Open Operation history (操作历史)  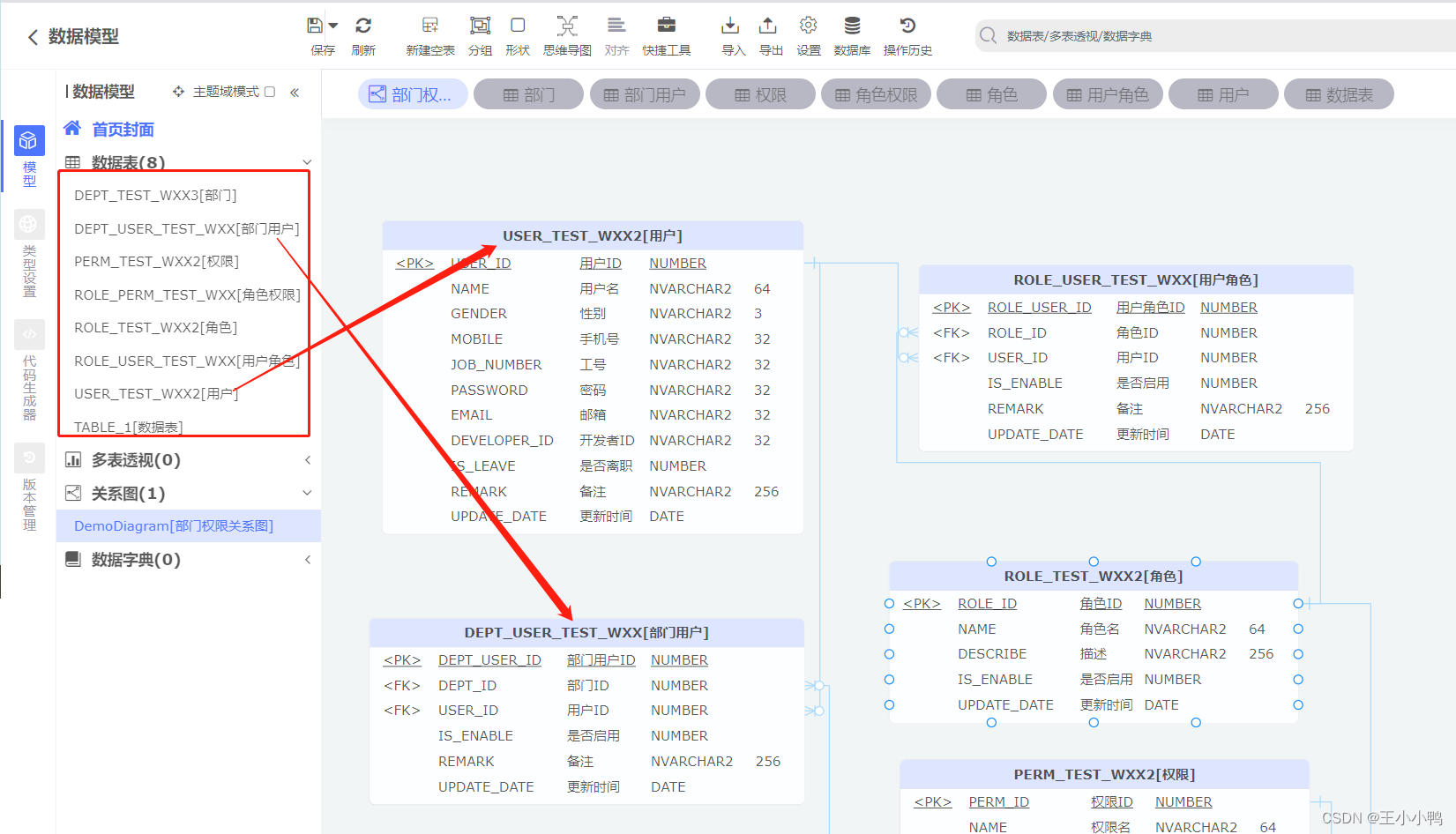[x=907, y=26]
